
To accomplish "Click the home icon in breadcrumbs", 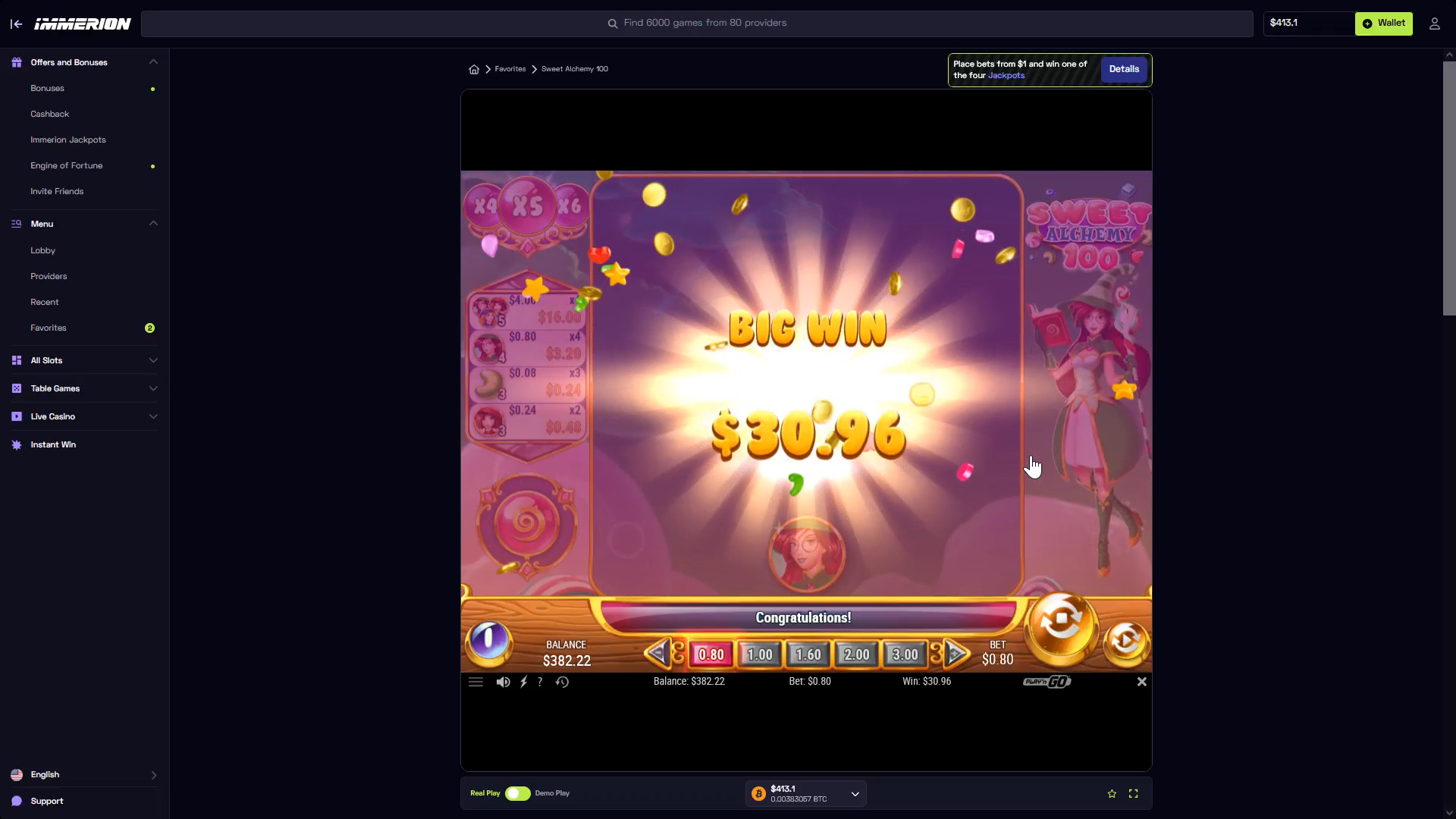I will 474,69.
